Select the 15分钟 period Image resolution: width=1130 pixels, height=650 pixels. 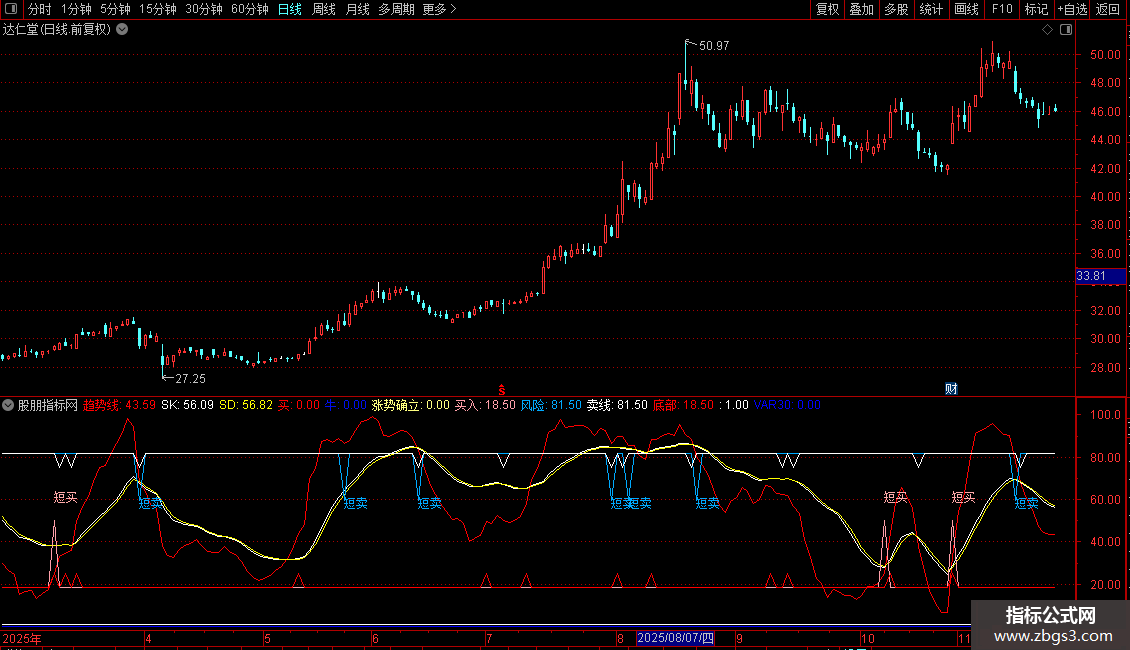(x=158, y=9)
